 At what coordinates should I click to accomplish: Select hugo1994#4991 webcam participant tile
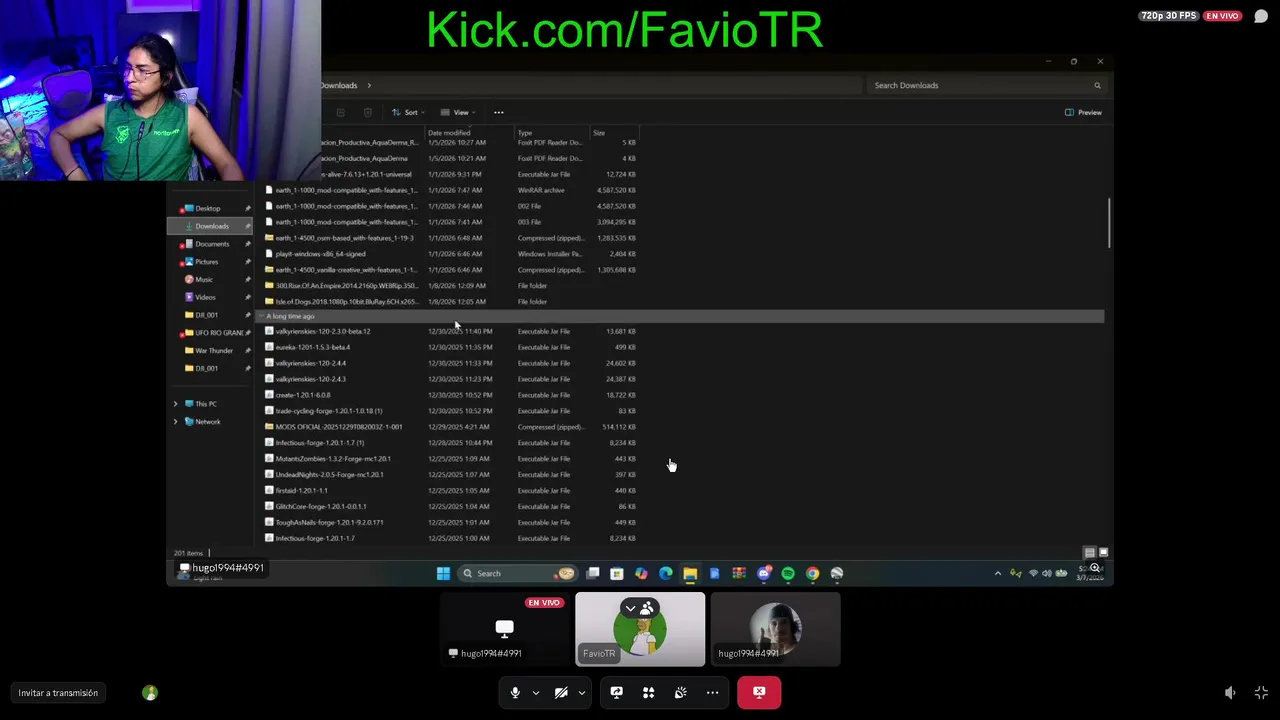coord(776,629)
